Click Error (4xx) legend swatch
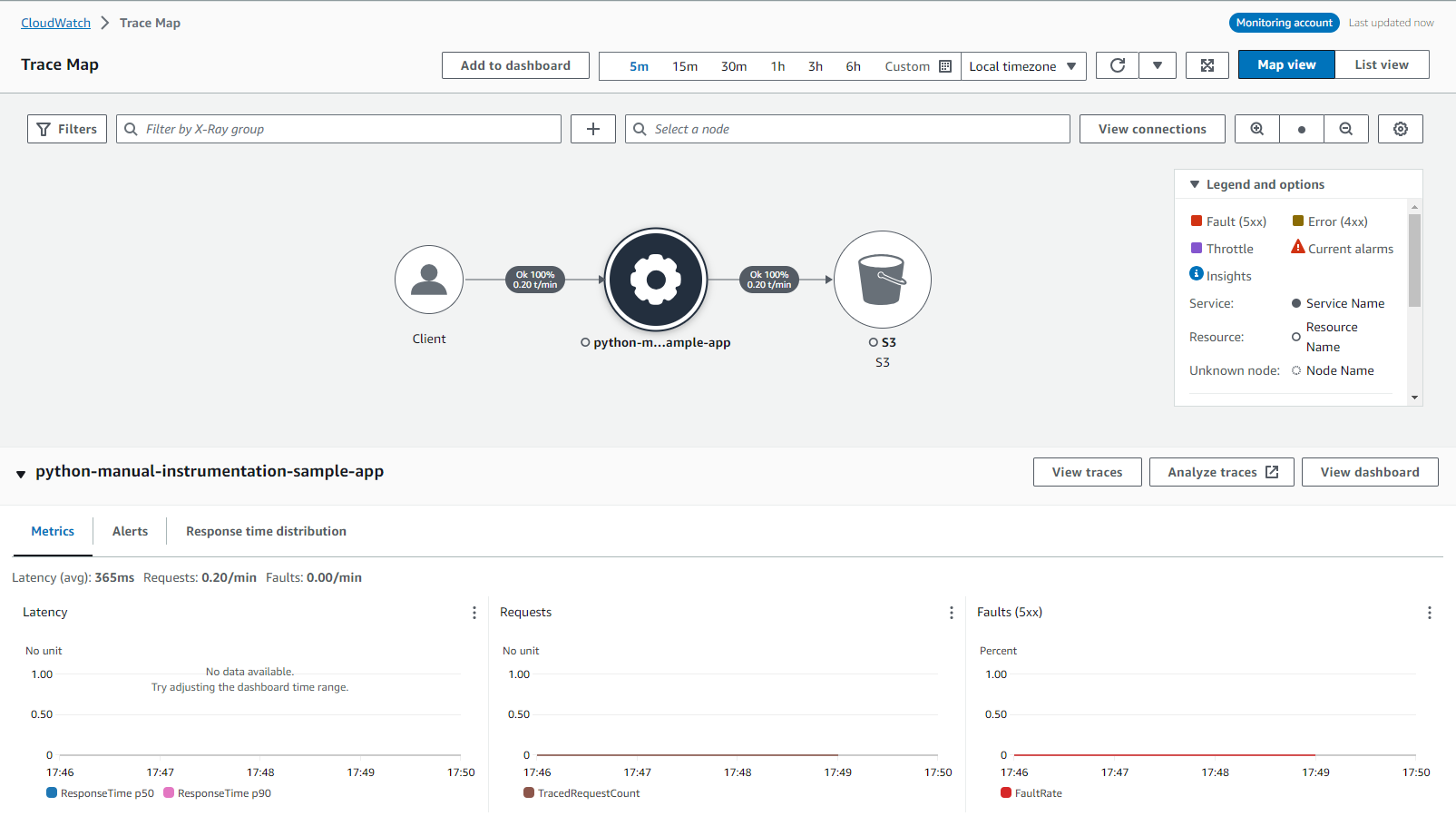This screenshot has height=826, width=1456. coord(1298,221)
